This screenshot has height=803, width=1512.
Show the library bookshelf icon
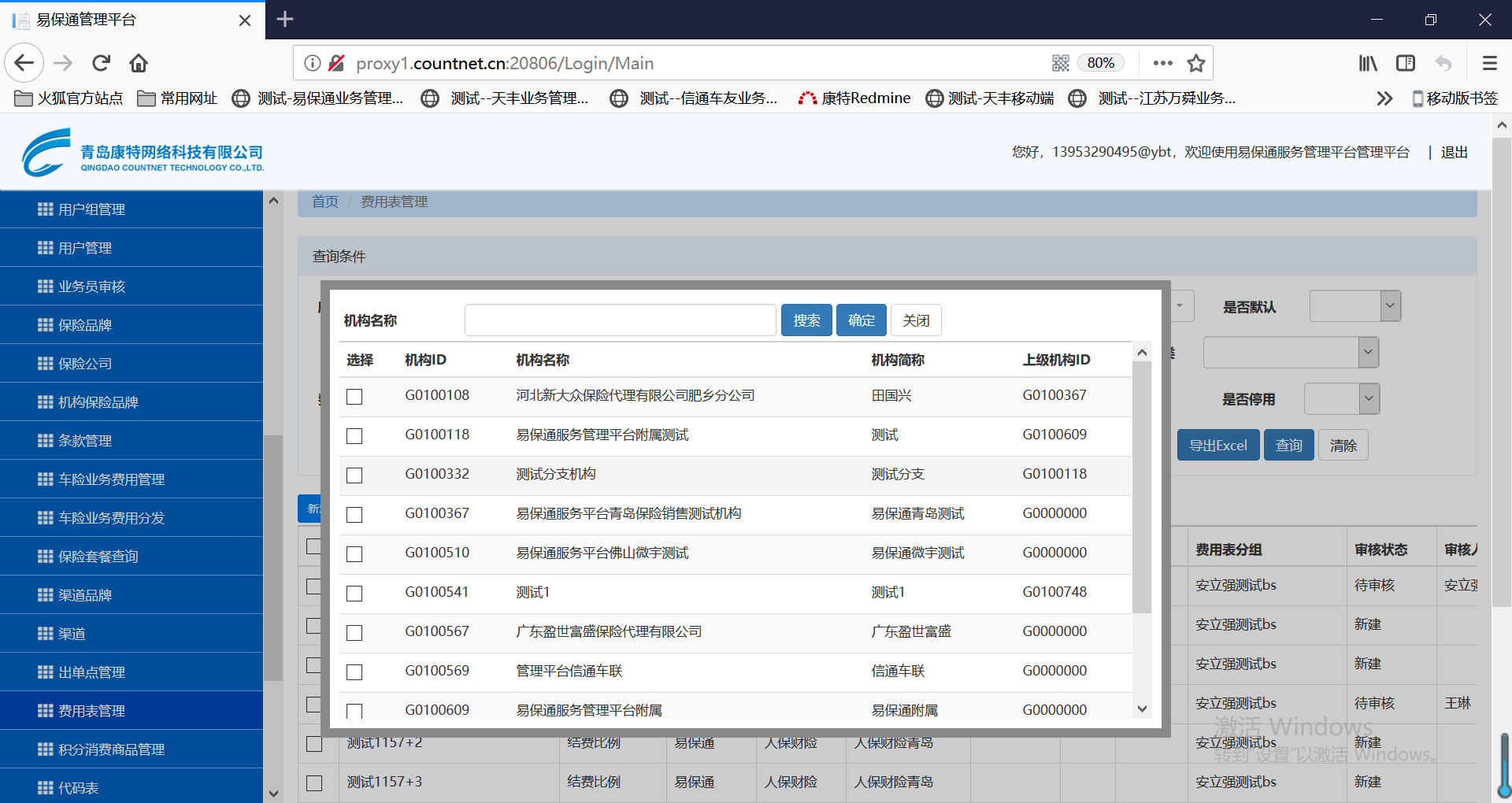1368,63
